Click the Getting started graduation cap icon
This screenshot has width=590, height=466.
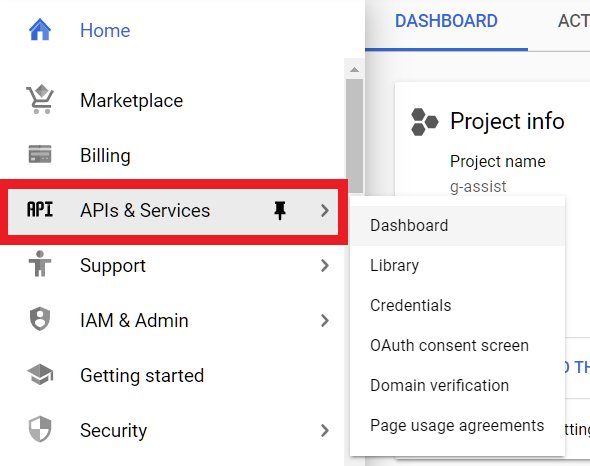40,375
